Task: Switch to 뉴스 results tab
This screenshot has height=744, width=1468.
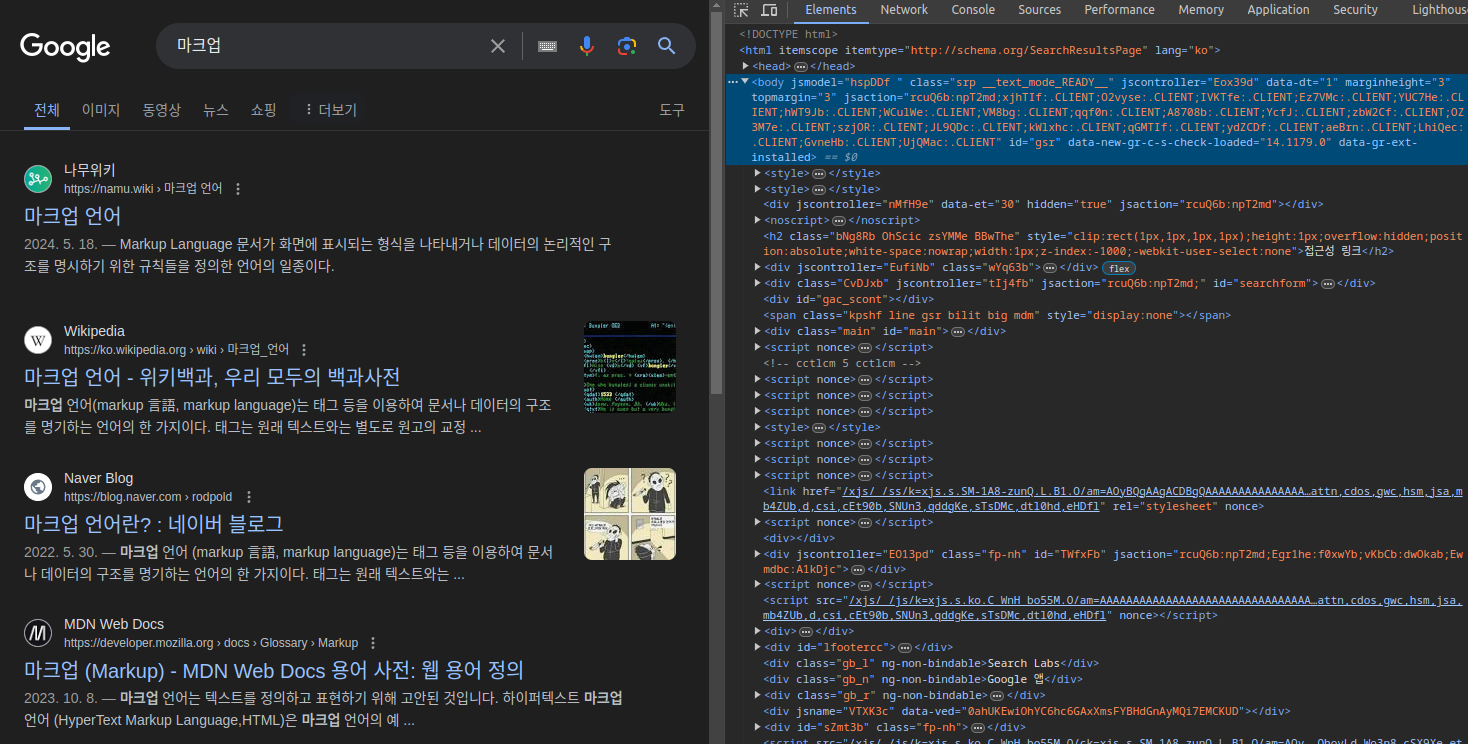Action: 216,110
